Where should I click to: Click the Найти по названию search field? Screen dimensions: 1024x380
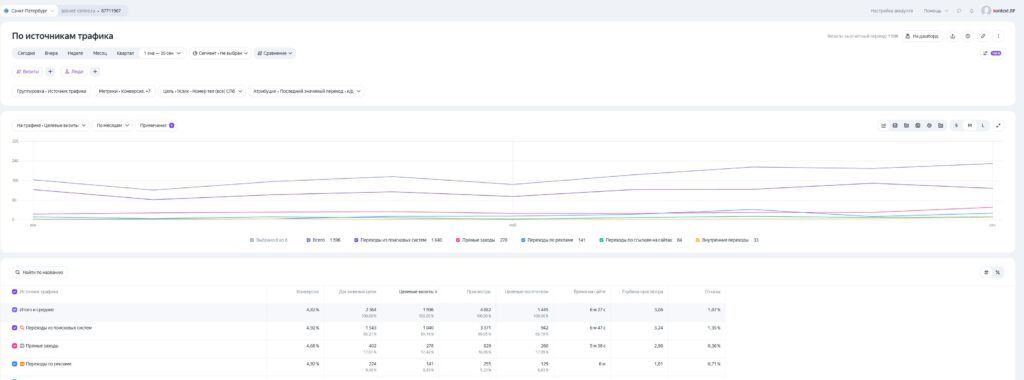[40, 272]
